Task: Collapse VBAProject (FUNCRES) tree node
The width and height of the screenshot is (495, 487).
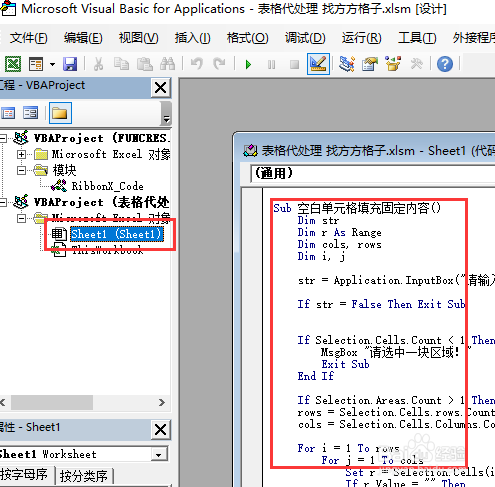Action: tap(3, 138)
